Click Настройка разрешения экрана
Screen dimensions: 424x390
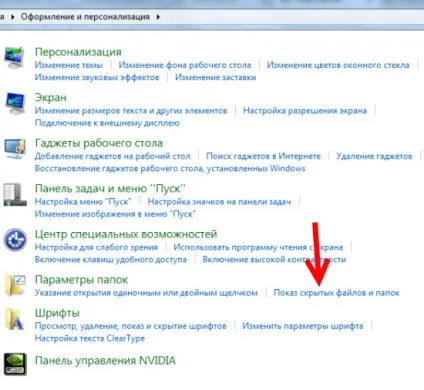coord(305,111)
